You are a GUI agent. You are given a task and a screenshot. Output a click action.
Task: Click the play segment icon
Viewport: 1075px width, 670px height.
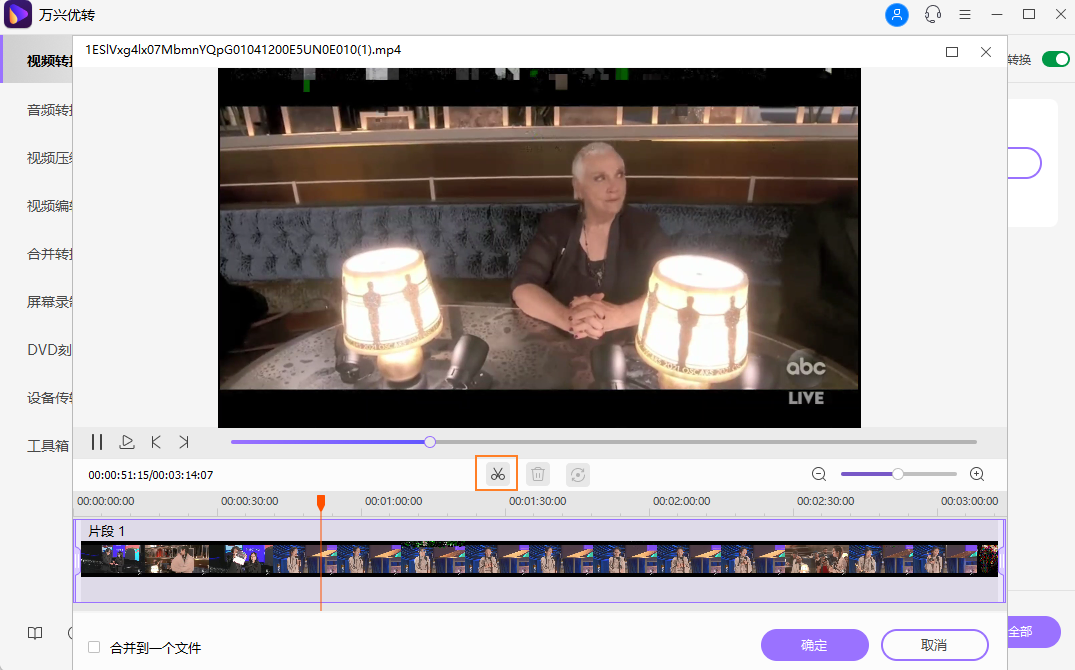click(127, 442)
